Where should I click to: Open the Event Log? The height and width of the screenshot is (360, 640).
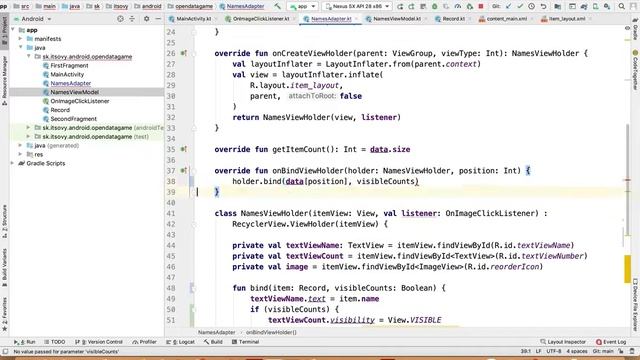pos(611,342)
